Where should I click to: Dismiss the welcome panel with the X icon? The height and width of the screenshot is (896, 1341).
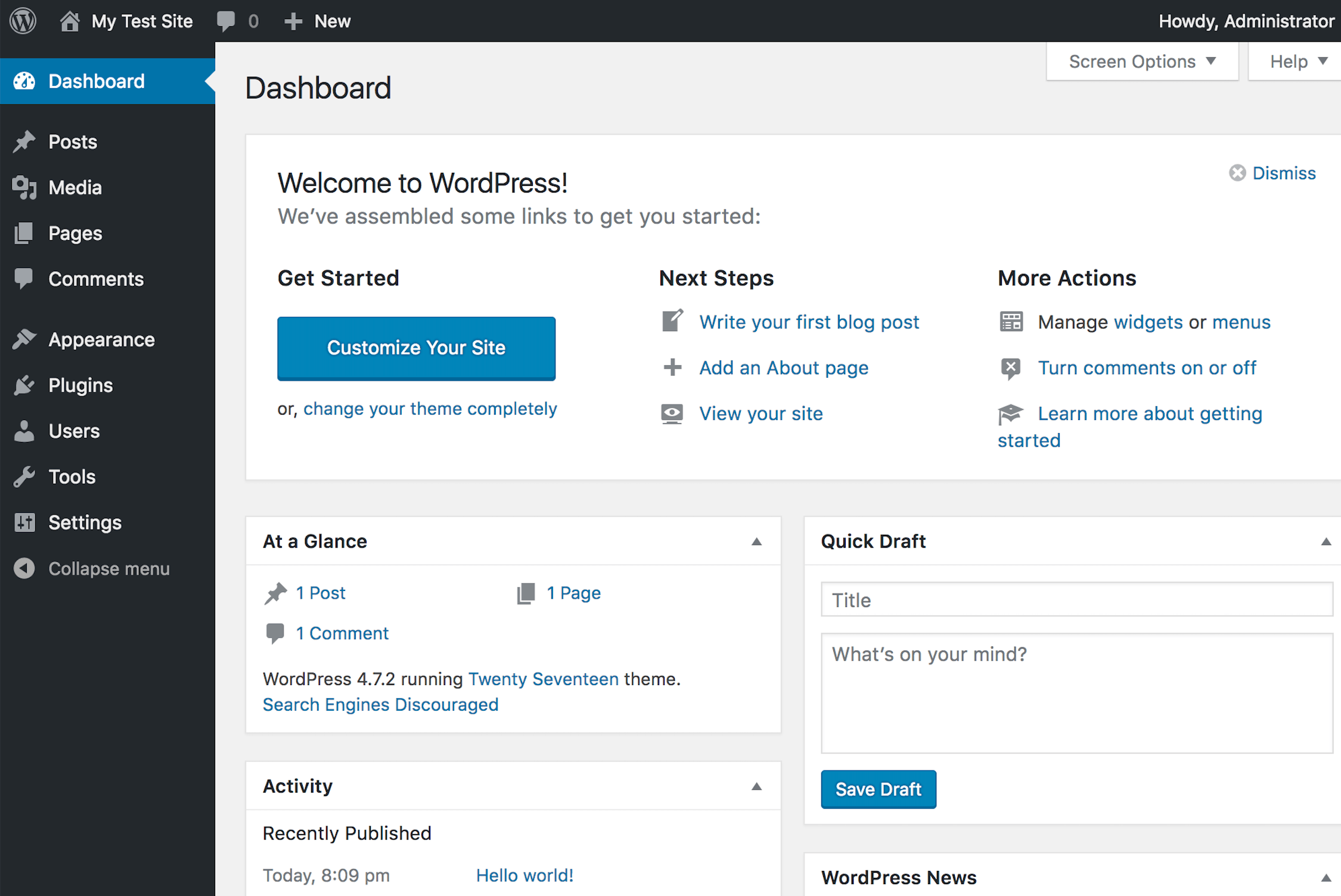pos(1238,173)
